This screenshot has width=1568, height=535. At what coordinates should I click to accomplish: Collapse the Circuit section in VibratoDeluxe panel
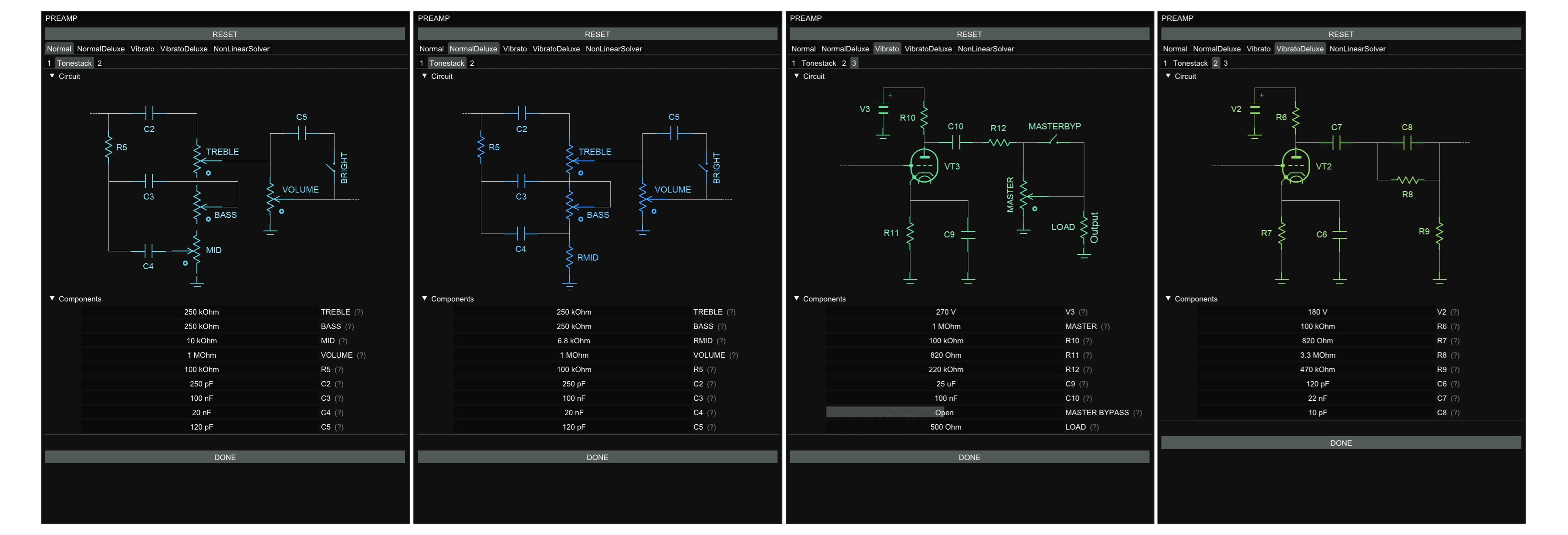point(1168,76)
